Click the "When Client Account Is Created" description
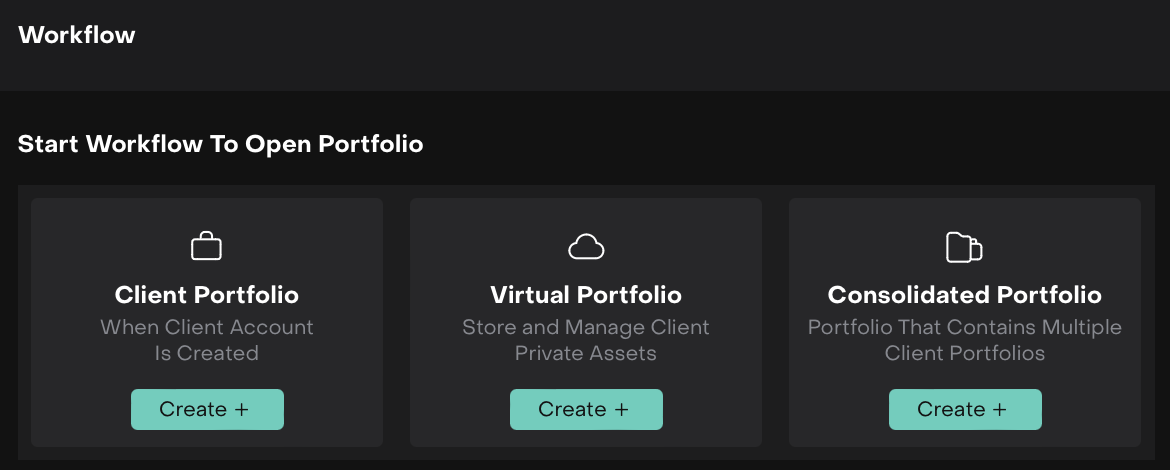The height and width of the screenshot is (470, 1170). [207, 340]
